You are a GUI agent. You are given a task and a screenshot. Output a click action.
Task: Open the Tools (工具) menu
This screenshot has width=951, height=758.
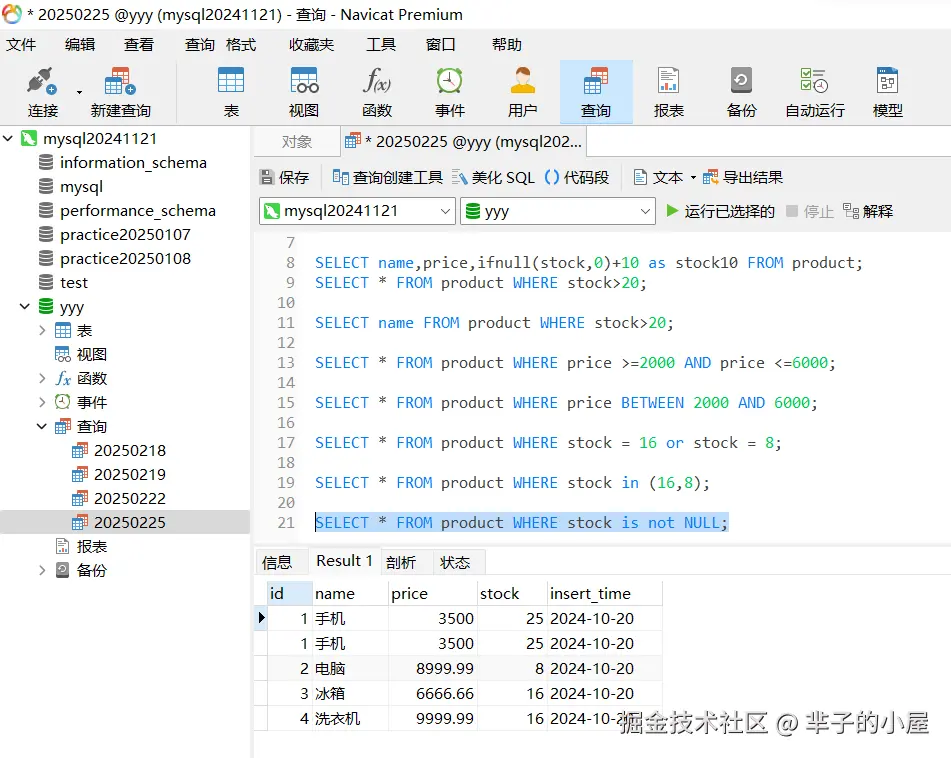(x=381, y=44)
